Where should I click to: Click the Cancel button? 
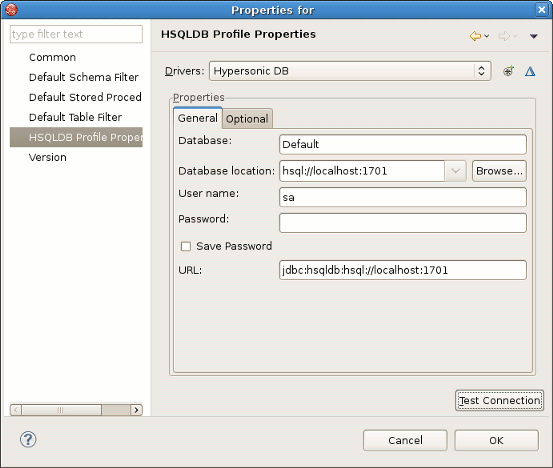[405, 440]
